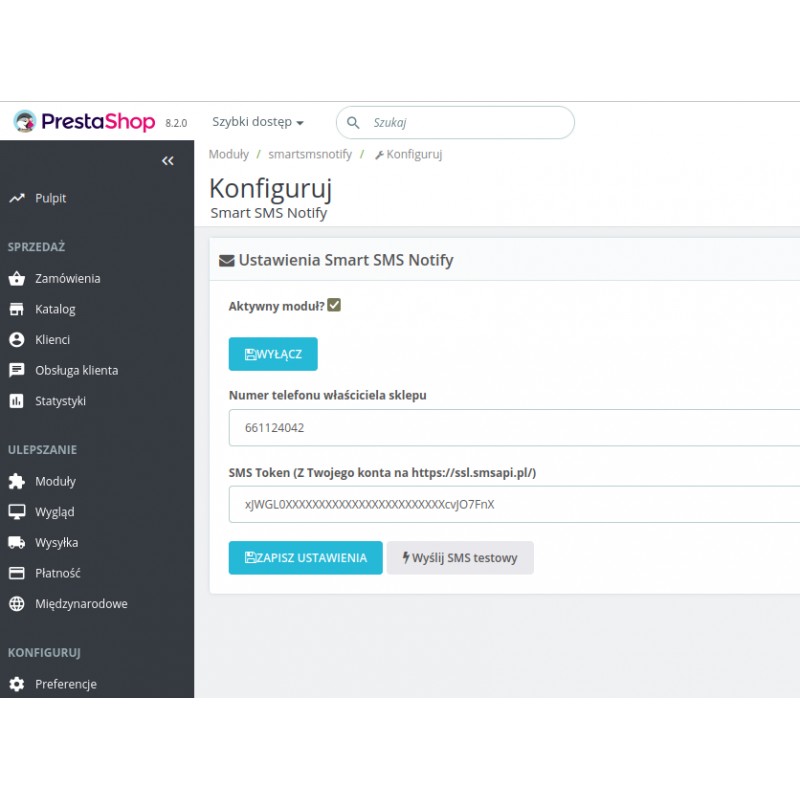Click Wyślij SMS testowy button
The image size is (800, 800).
pyautogui.click(x=460, y=558)
